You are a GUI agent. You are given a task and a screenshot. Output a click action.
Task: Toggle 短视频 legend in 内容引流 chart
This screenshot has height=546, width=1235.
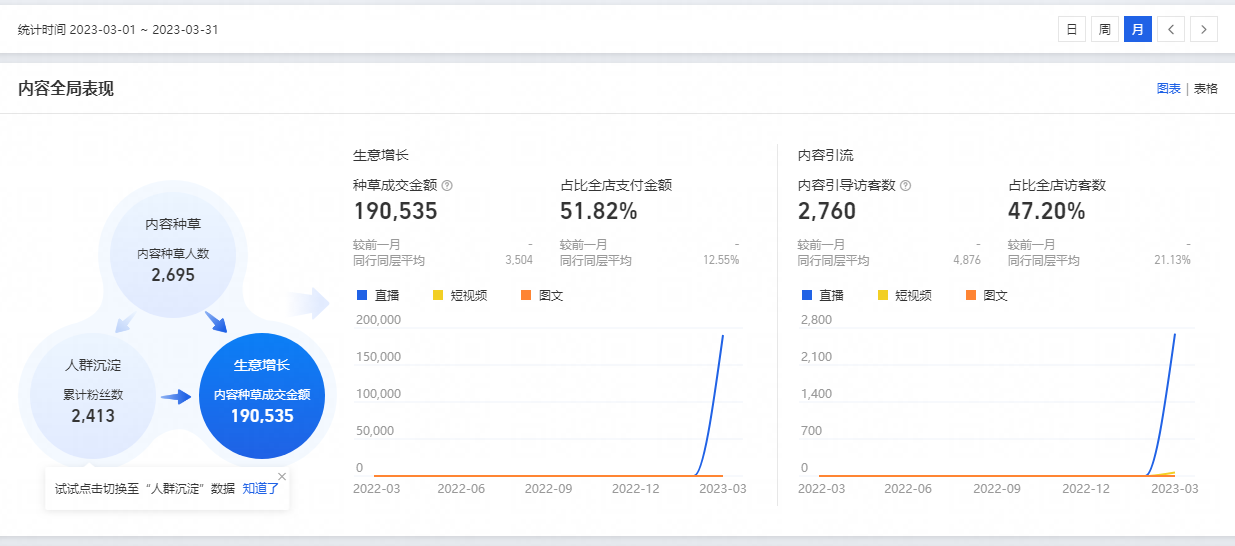(x=904, y=296)
